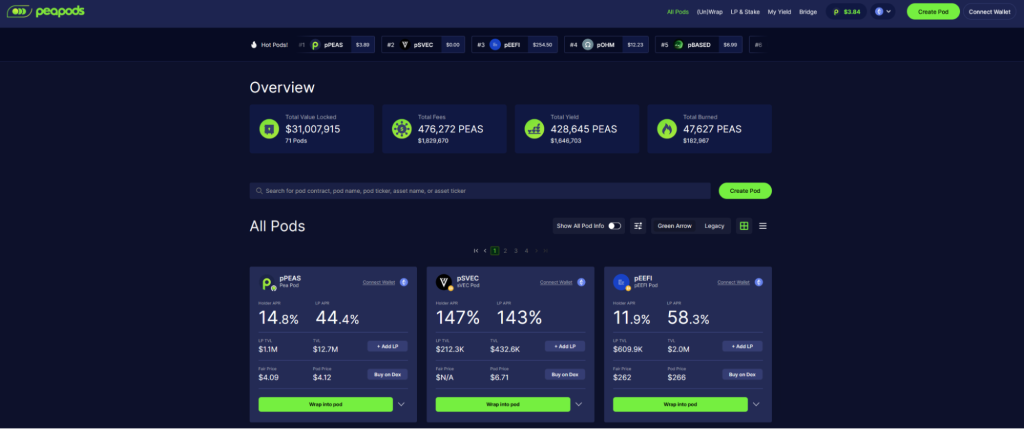Click the pPEAS pod card logo

click(x=268, y=283)
